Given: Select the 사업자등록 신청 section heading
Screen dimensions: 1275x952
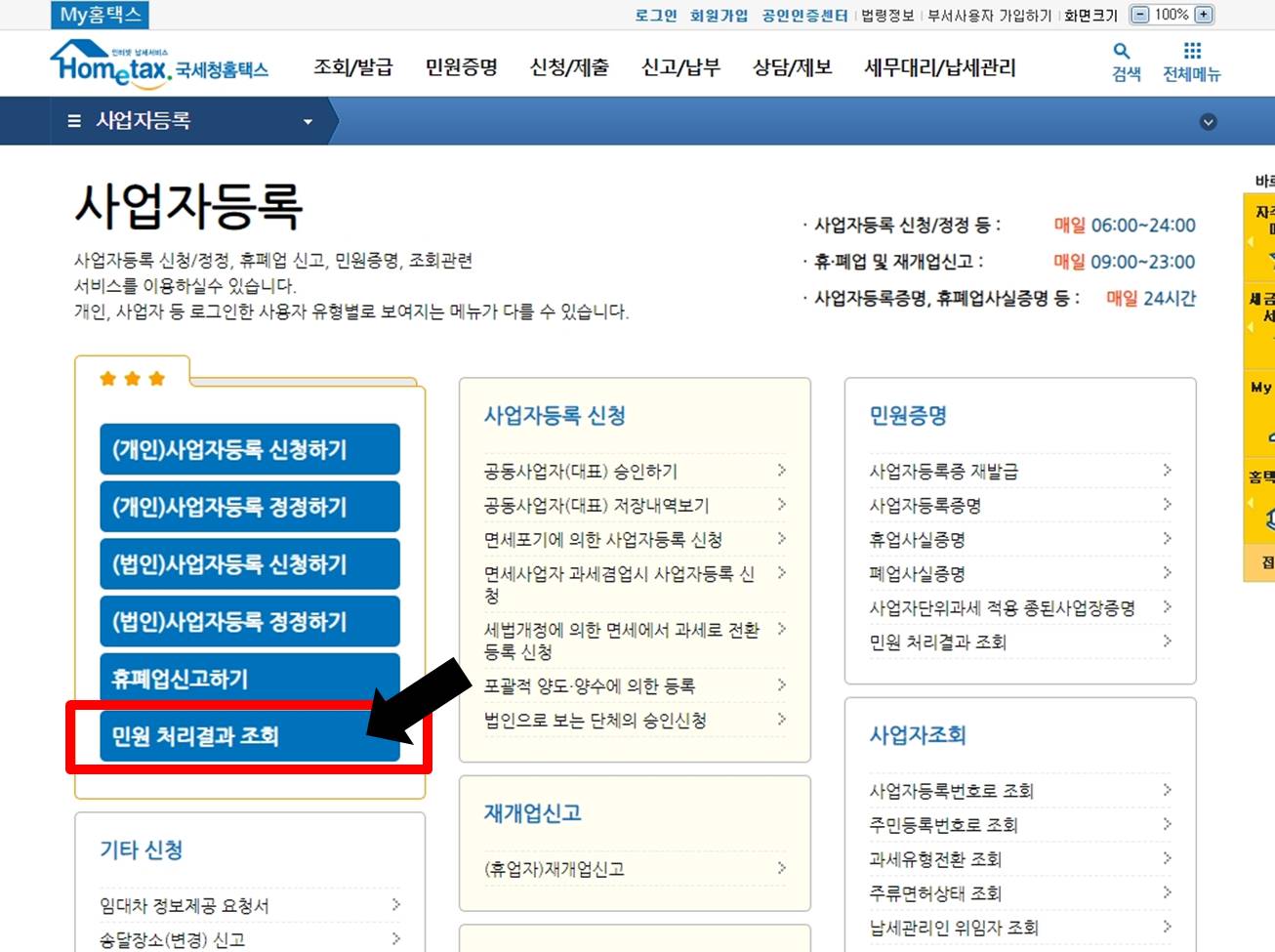Looking at the screenshot, I should (x=555, y=416).
